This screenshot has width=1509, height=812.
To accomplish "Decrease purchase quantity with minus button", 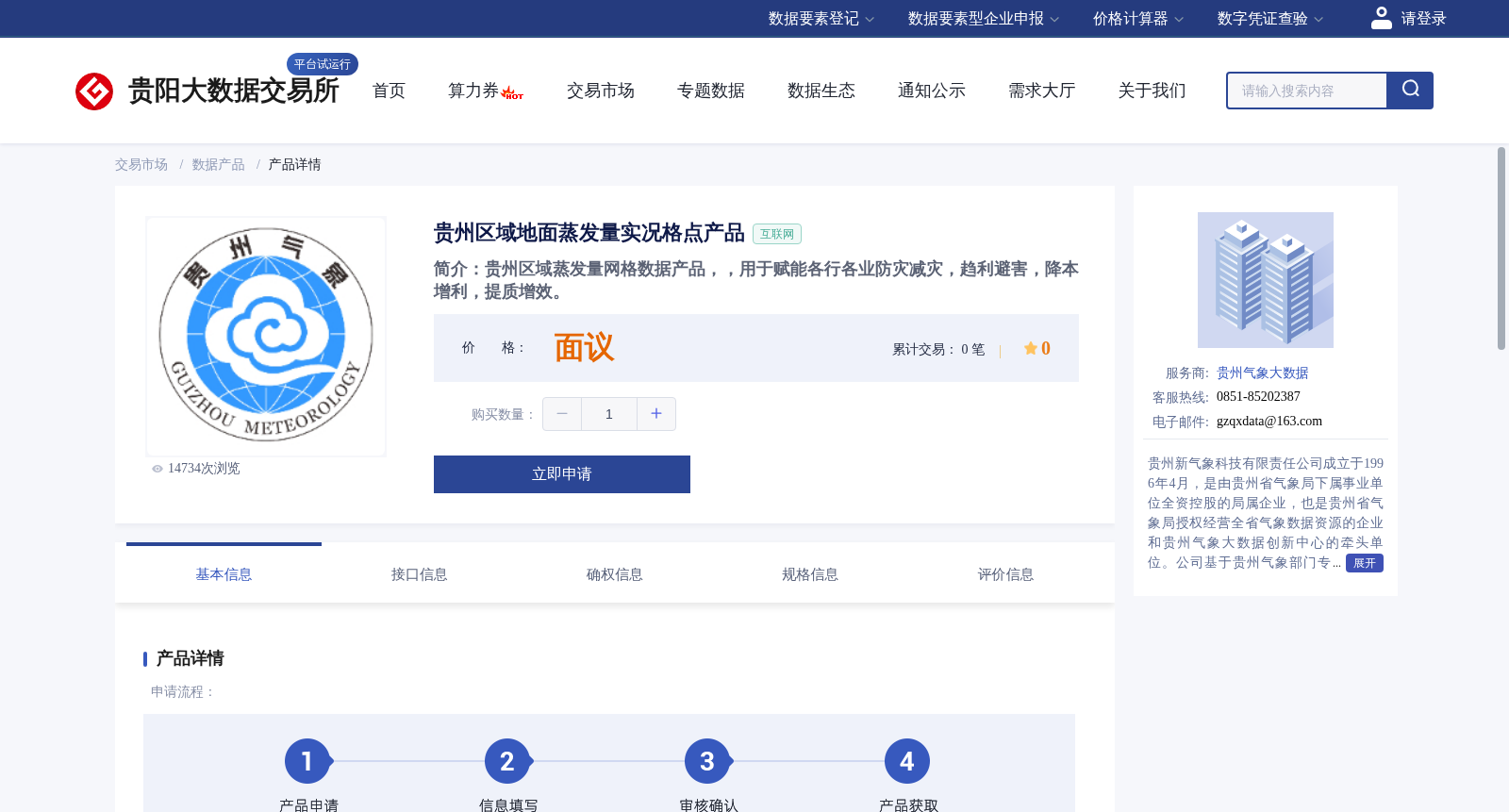I will (562, 414).
